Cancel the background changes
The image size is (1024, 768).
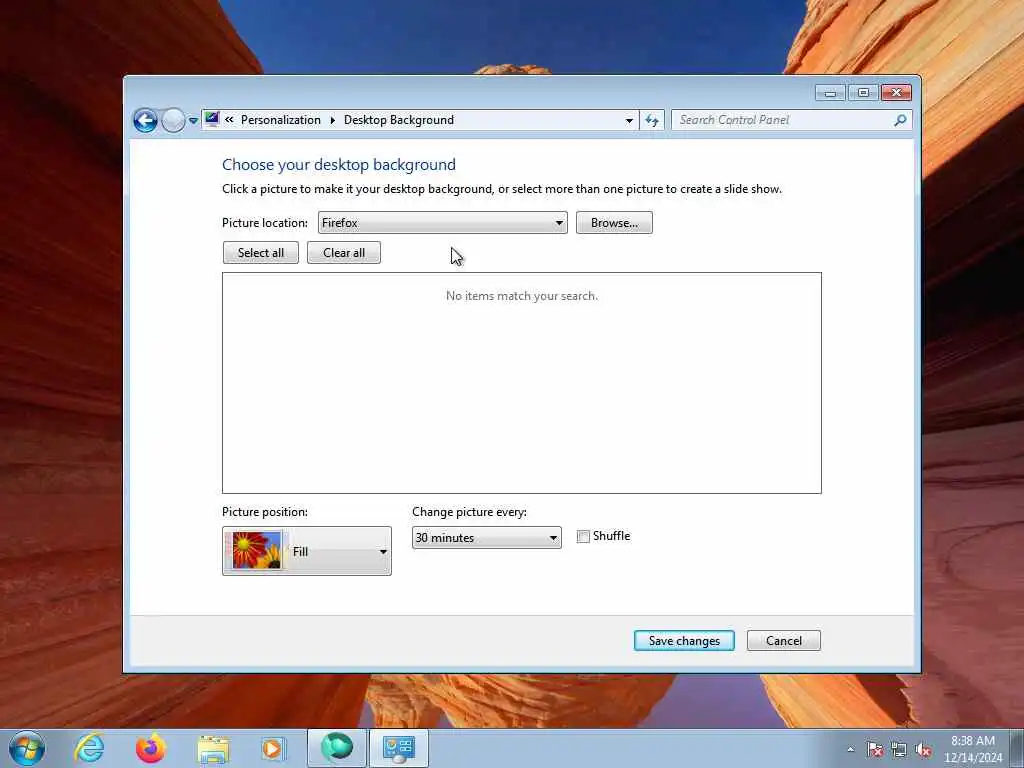784,641
